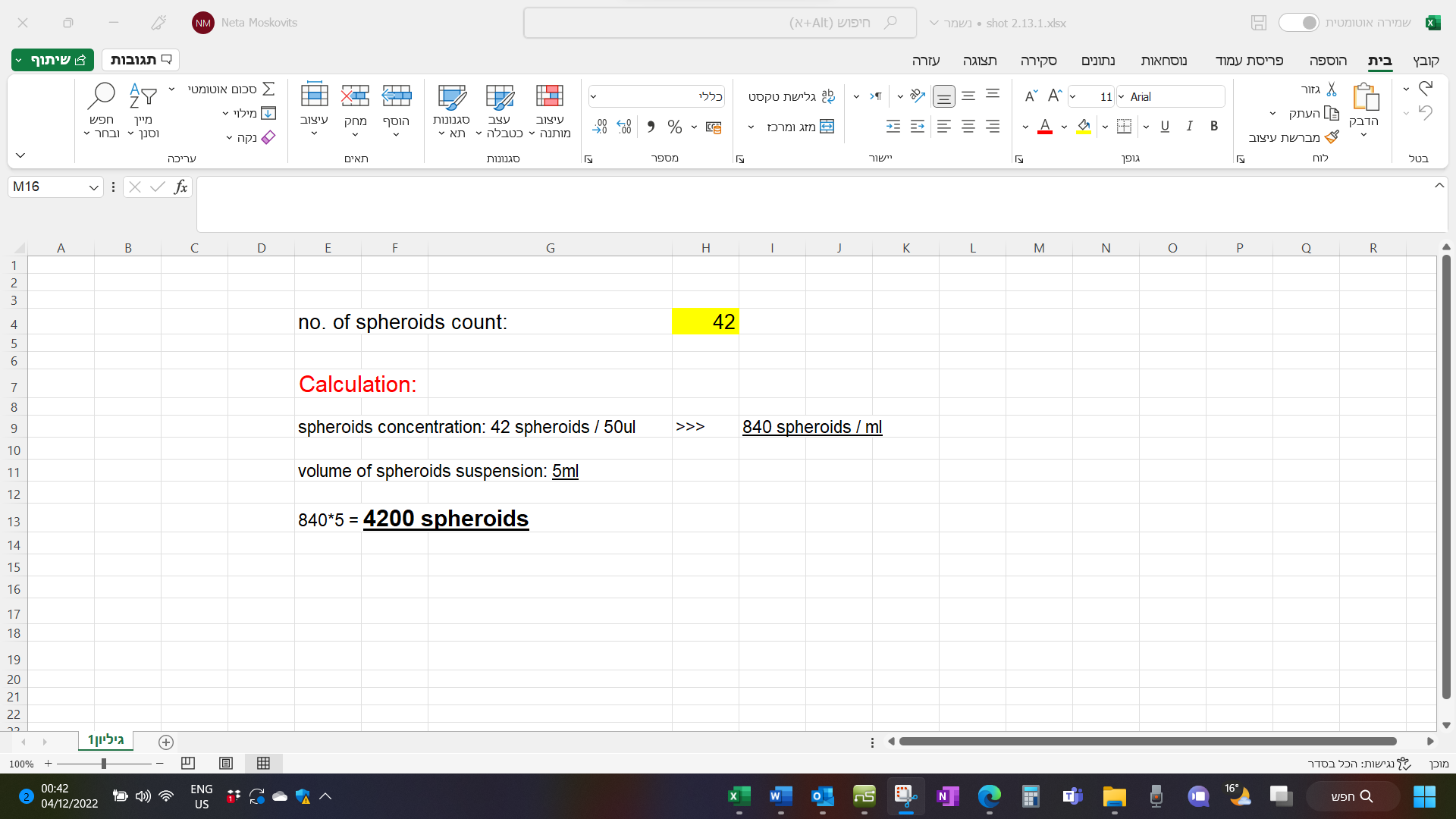Screen dimensions: 1456x819
Task: Click the Insert Function fx icon
Action: 180,187
